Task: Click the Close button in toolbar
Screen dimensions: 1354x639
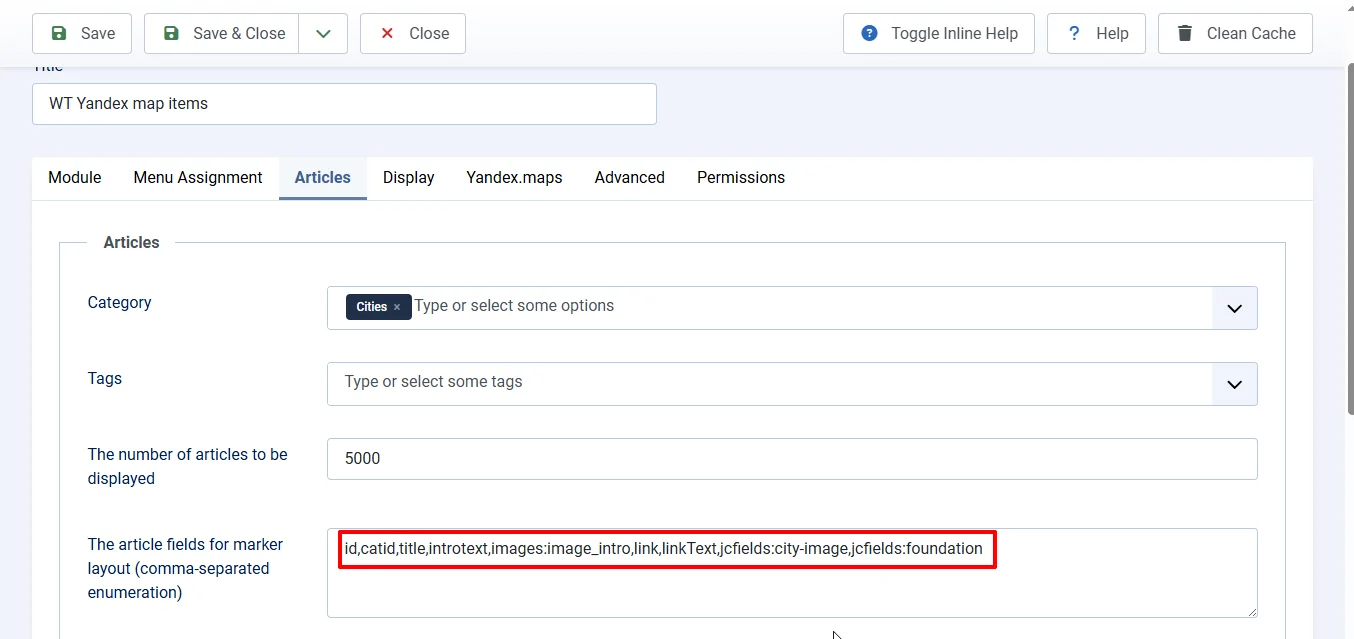Action: click(413, 33)
